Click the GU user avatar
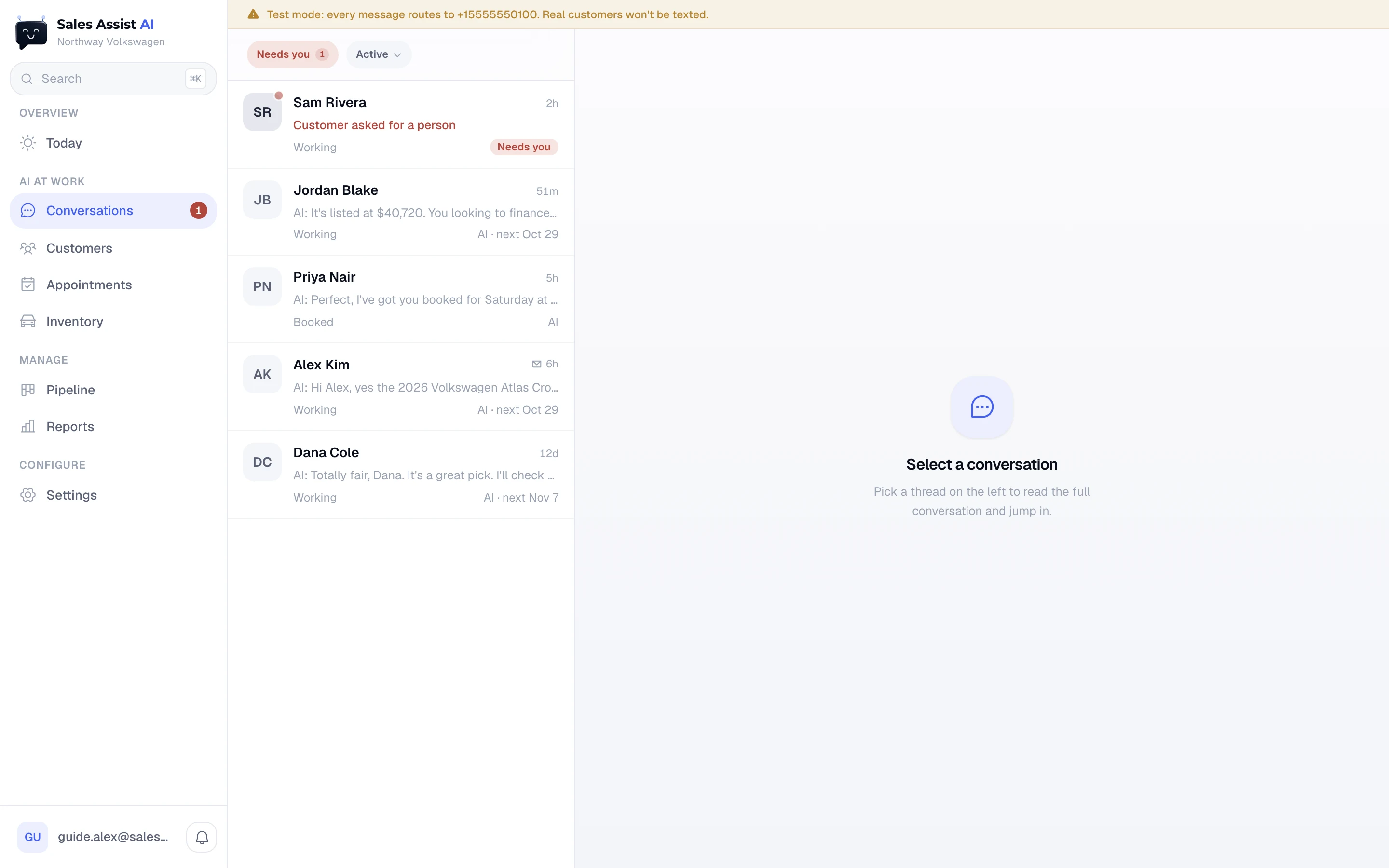Screen dimensions: 1389x868 [33, 837]
